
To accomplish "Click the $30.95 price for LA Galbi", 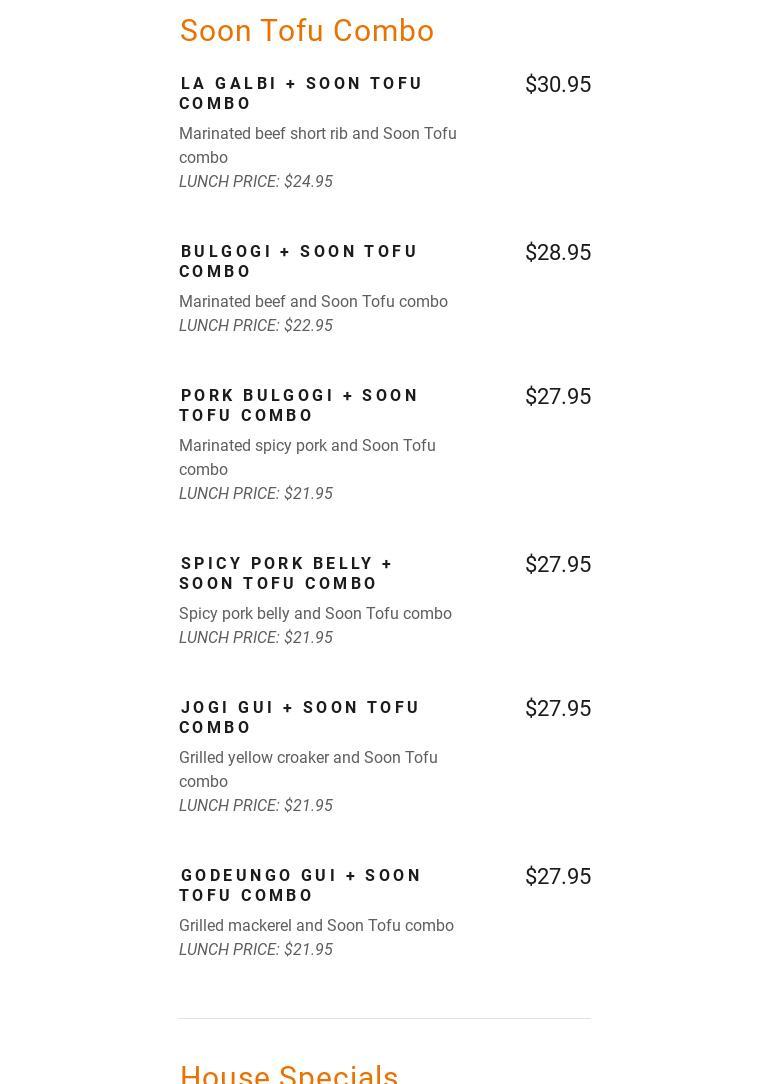I will tap(557, 85).
